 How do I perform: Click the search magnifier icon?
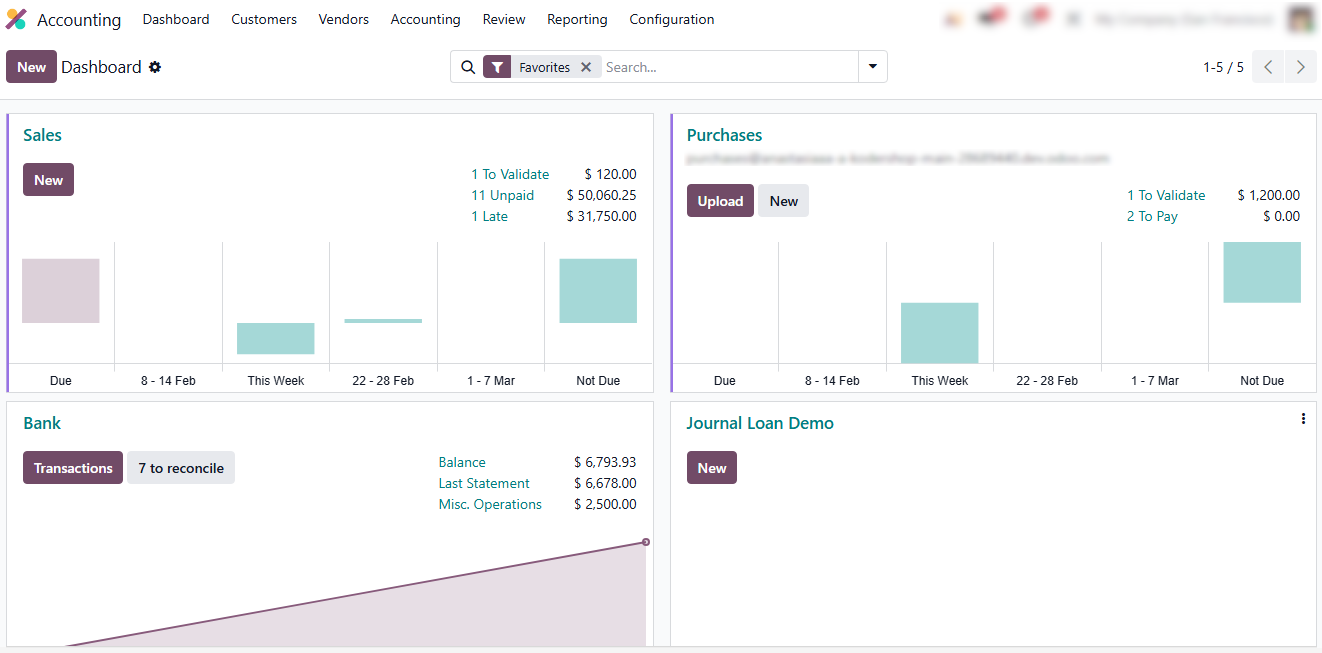[x=468, y=67]
